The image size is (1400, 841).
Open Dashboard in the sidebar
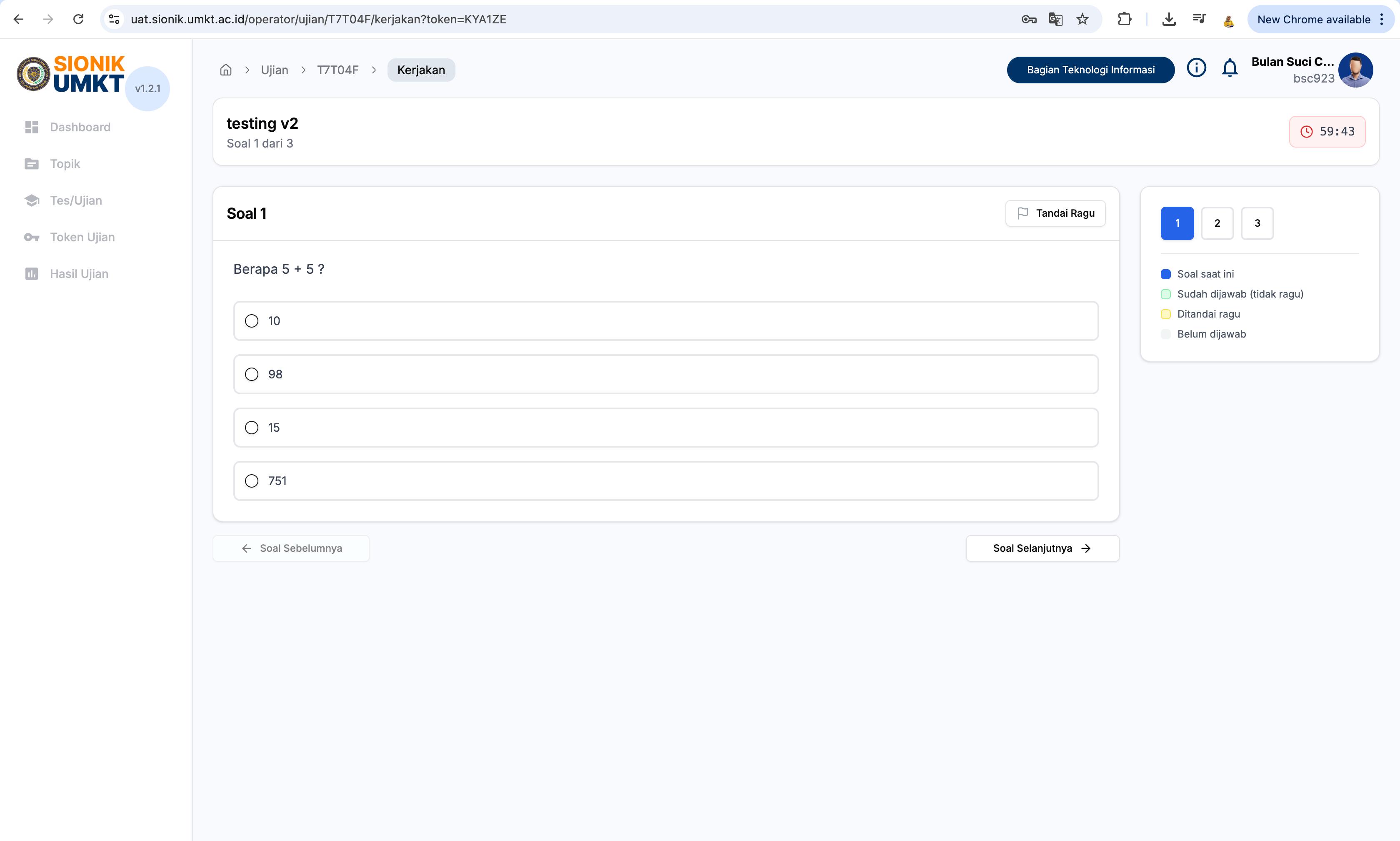tap(80, 127)
